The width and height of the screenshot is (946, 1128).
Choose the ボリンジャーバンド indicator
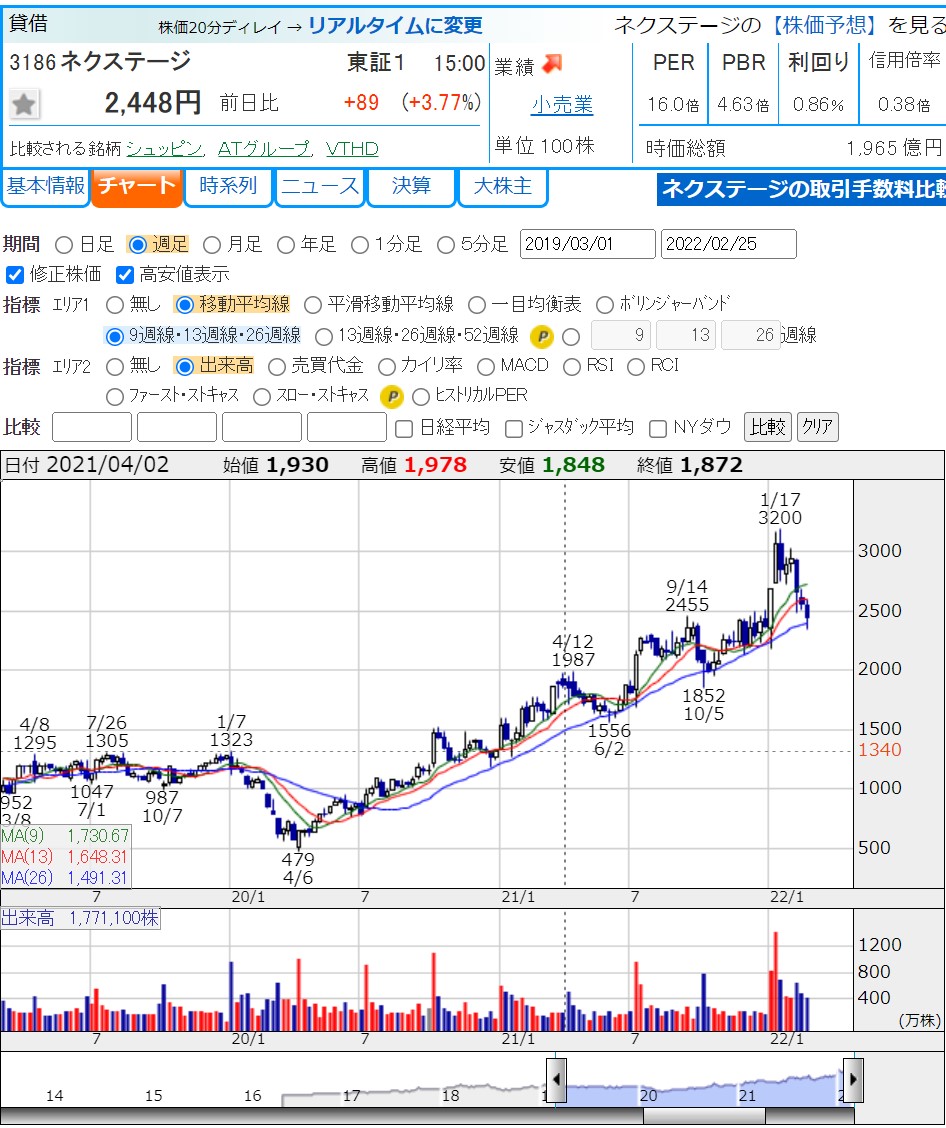pos(605,304)
